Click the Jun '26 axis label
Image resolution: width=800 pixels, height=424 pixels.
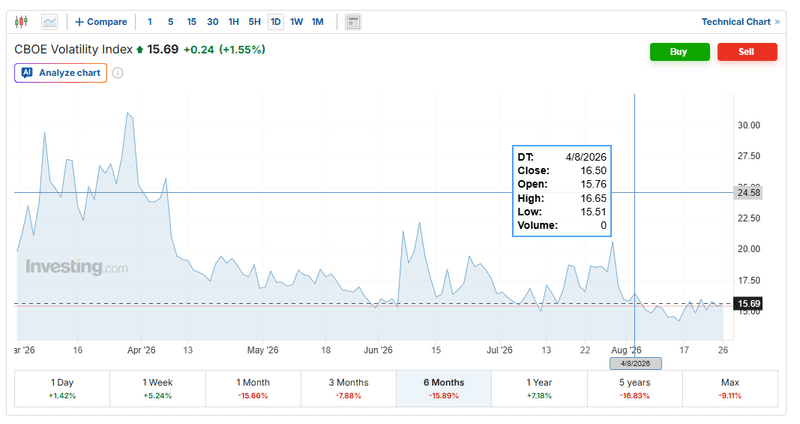378,350
